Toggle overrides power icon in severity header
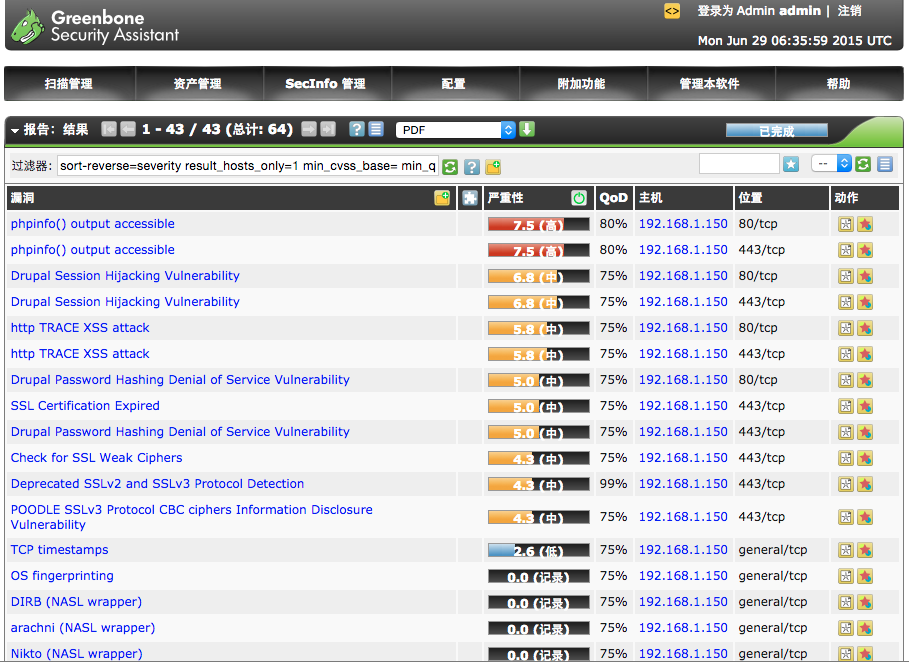Image resolution: width=909 pixels, height=662 pixels. pos(579,198)
